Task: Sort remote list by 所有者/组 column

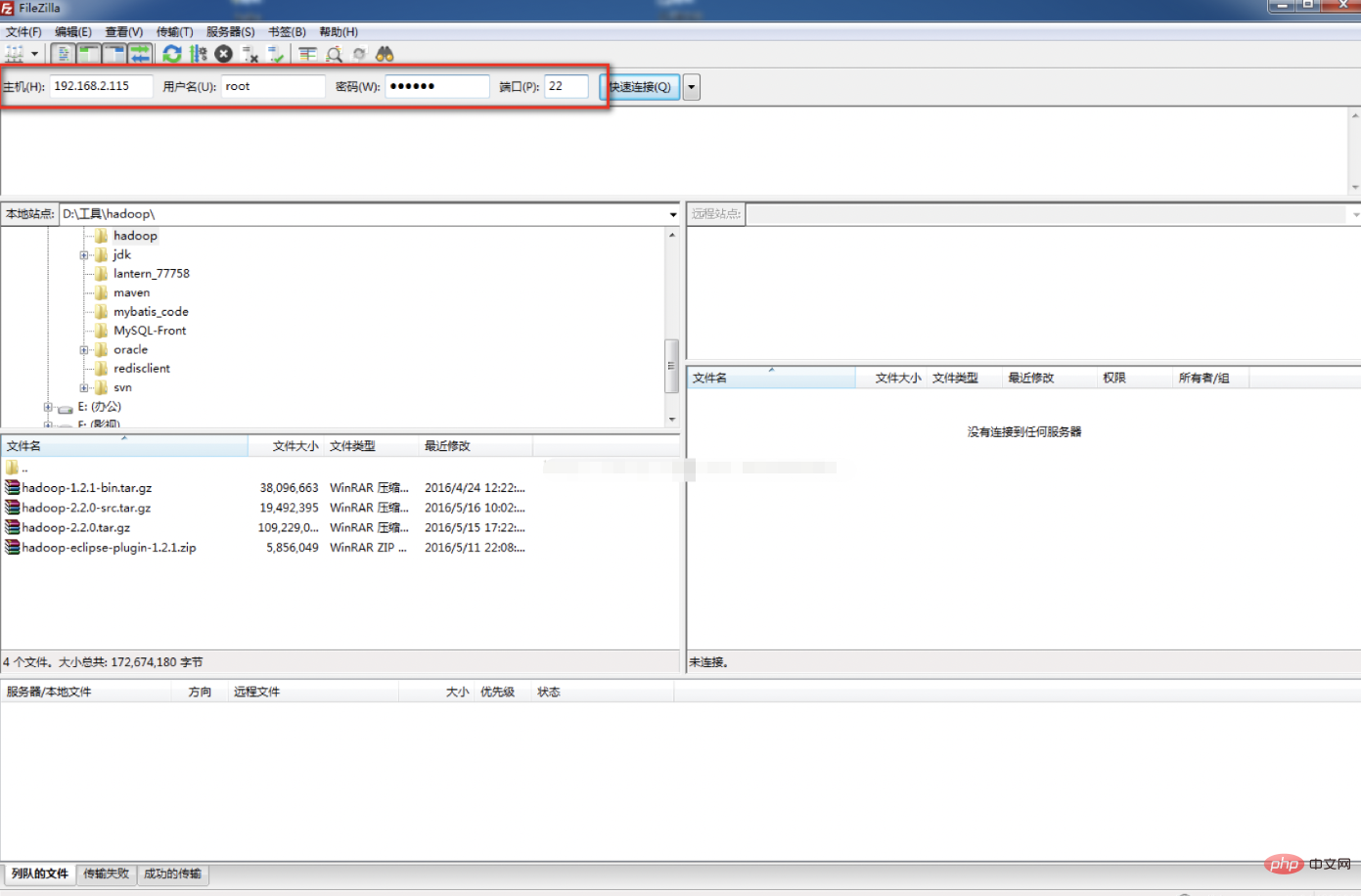Action: [1210, 378]
